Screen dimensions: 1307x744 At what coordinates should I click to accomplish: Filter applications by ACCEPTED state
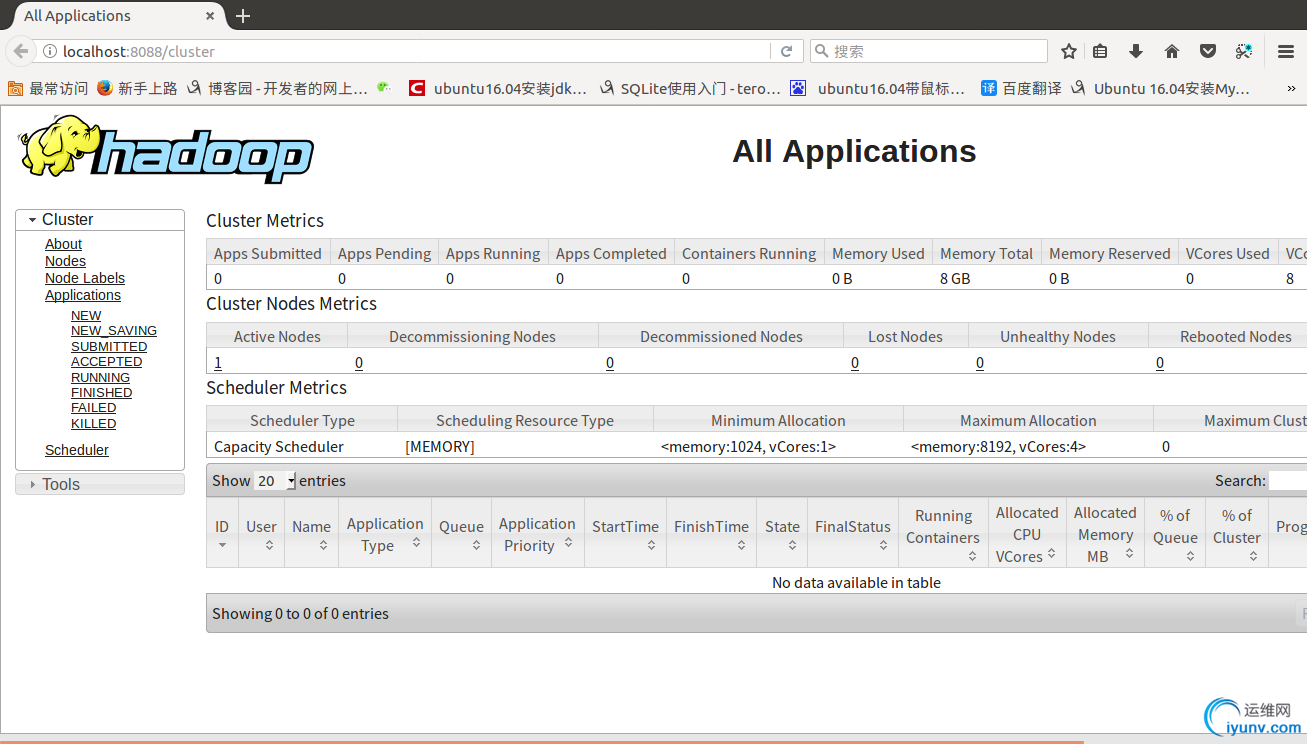106,362
